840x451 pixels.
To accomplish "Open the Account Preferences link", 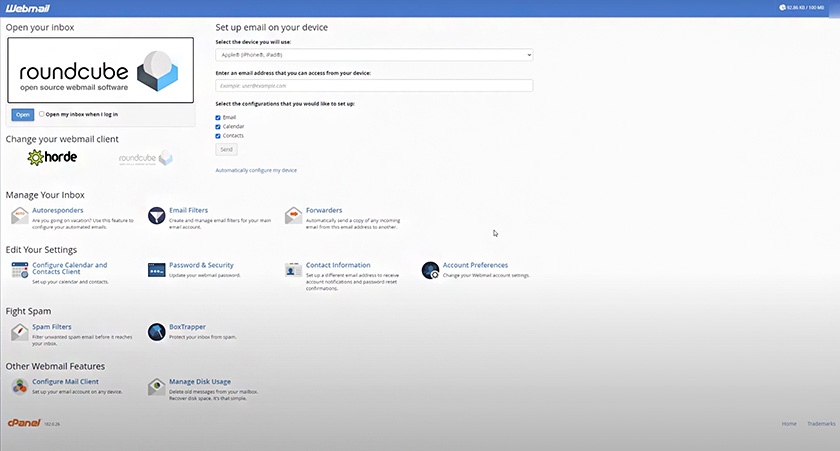I will (475, 265).
